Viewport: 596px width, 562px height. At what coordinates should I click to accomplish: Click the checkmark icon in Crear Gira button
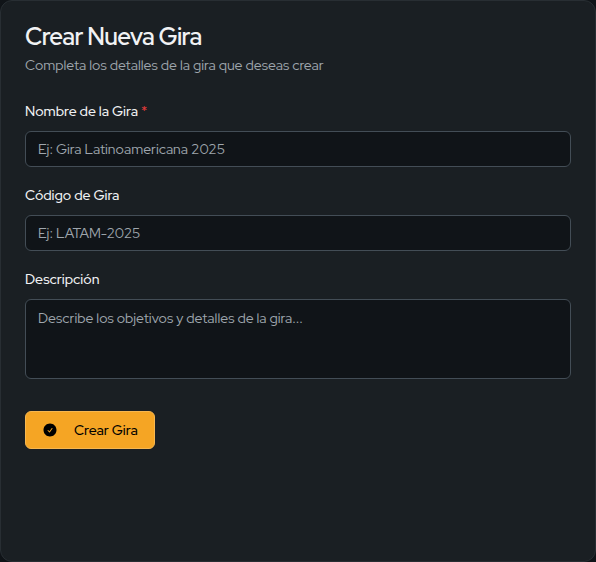click(50, 430)
